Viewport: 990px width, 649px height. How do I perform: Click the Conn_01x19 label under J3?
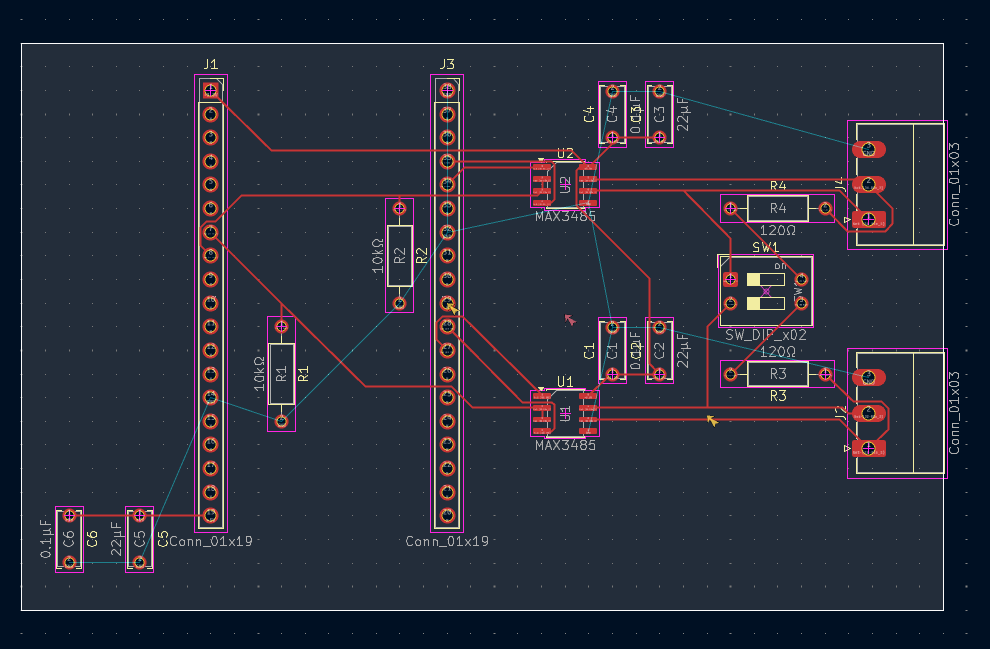click(447, 541)
